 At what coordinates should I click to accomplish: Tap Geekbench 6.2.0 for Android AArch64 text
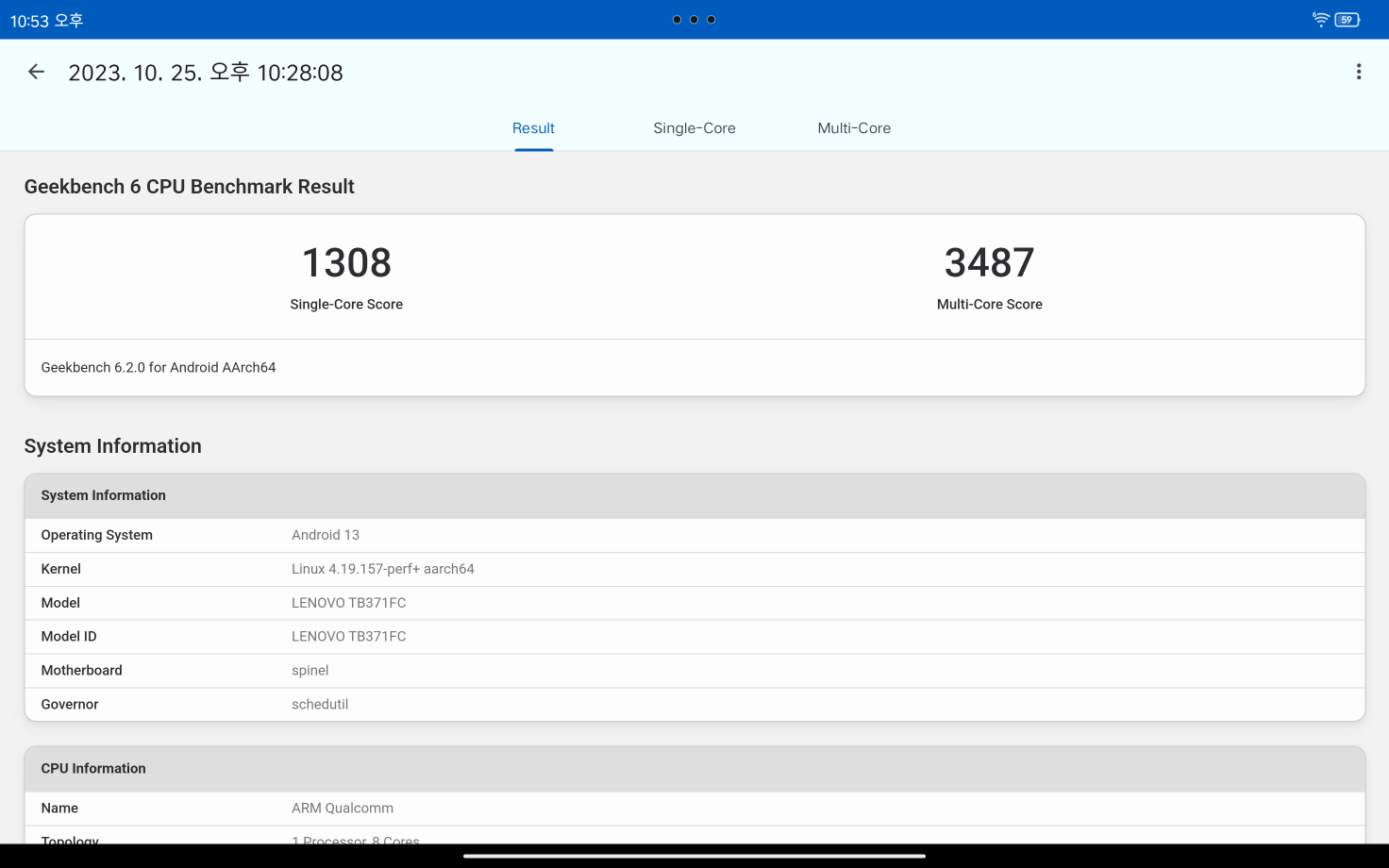(x=159, y=367)
